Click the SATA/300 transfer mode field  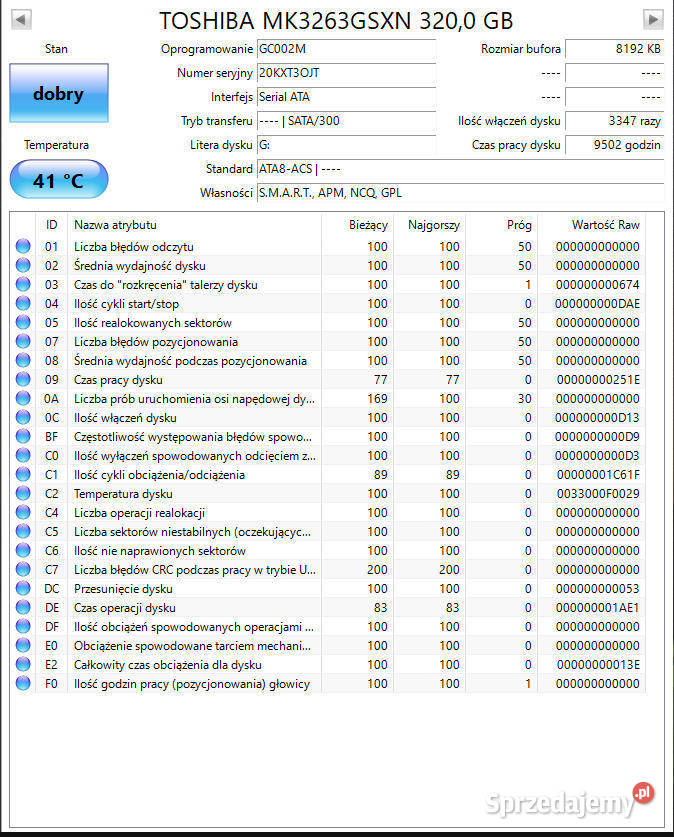pyautogui.click(x=346, y=121)
